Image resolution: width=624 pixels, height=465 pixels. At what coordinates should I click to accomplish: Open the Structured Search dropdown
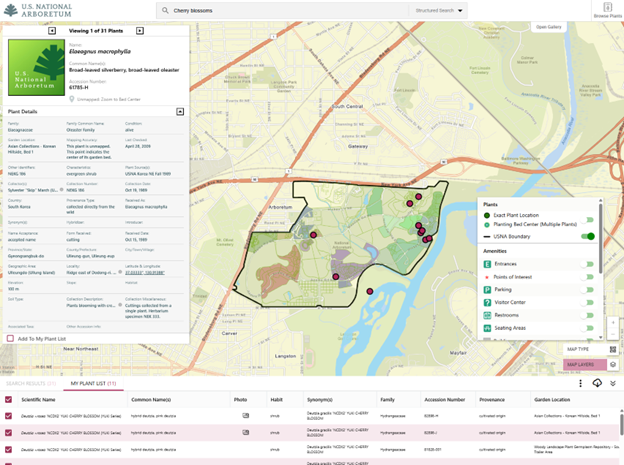tap(439, 10)
